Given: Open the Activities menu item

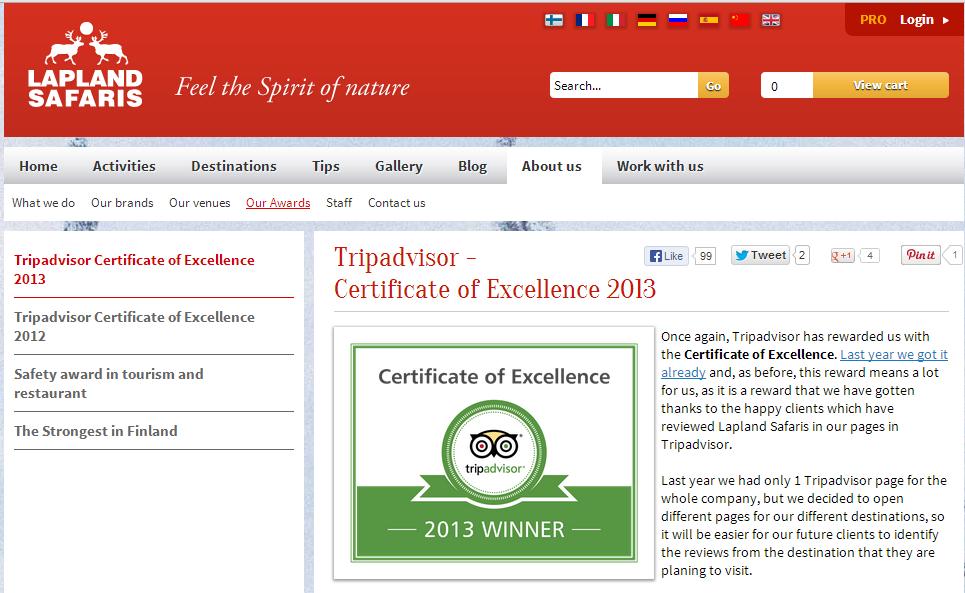Looking at the screenshot, I should coord(124,166).
